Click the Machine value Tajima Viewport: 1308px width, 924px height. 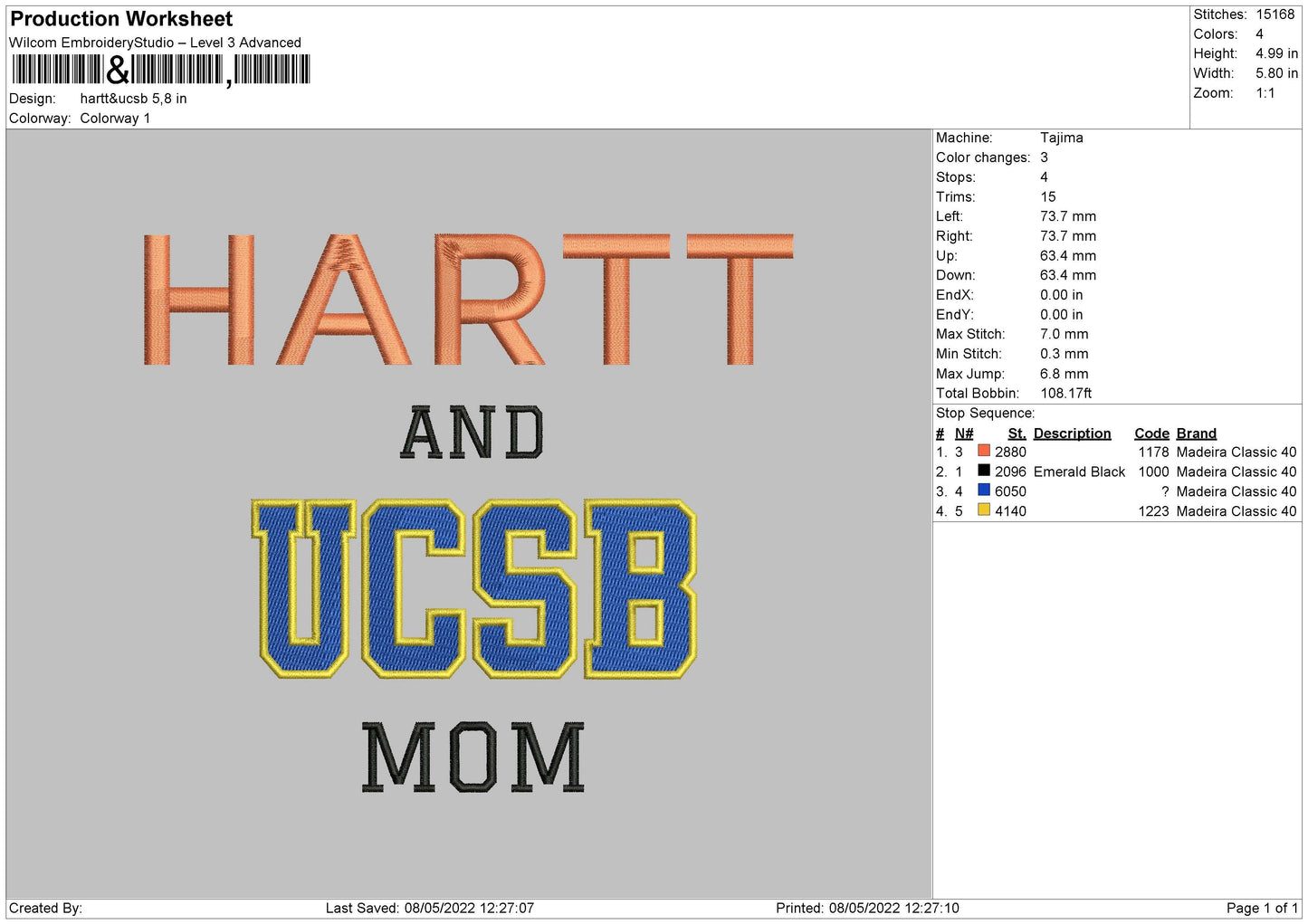pyautogui.click(x=1062, y=138)
